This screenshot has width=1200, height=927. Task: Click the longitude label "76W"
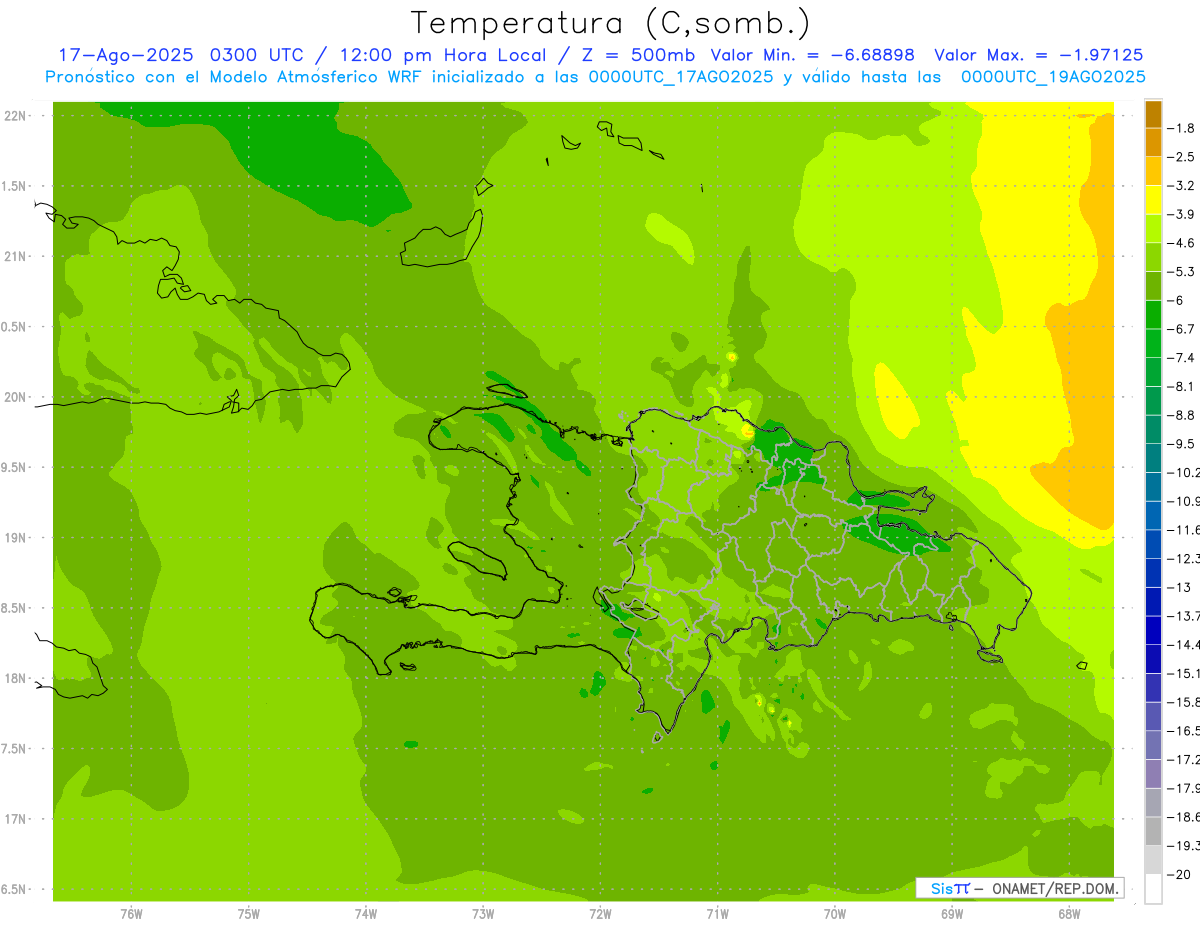(131, 914)
